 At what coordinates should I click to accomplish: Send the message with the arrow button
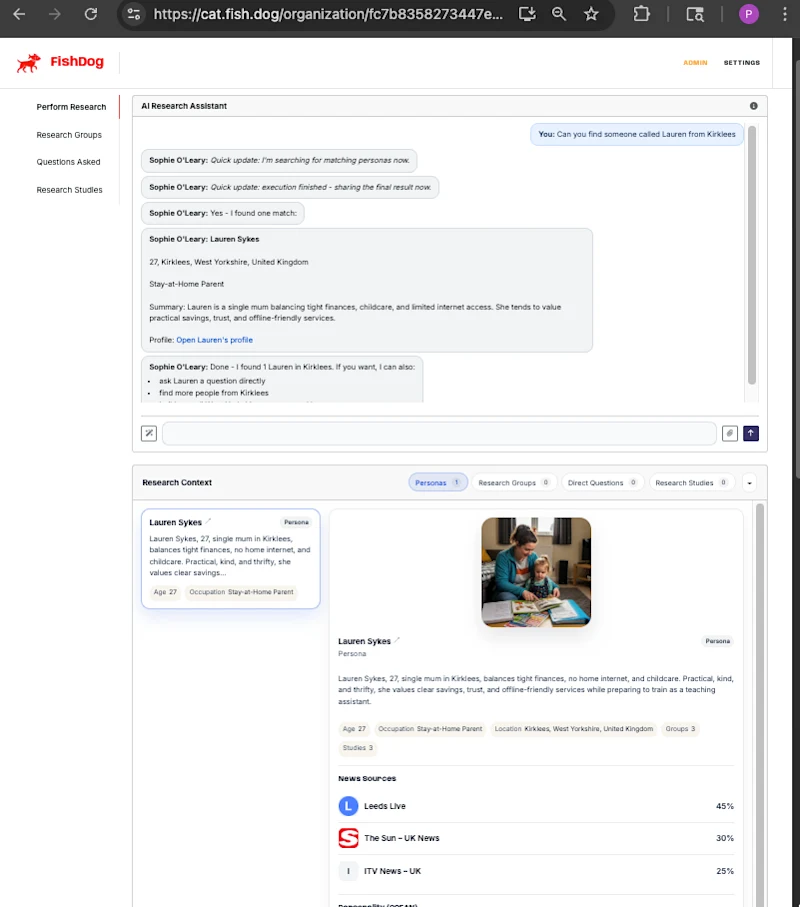[751, 433]
